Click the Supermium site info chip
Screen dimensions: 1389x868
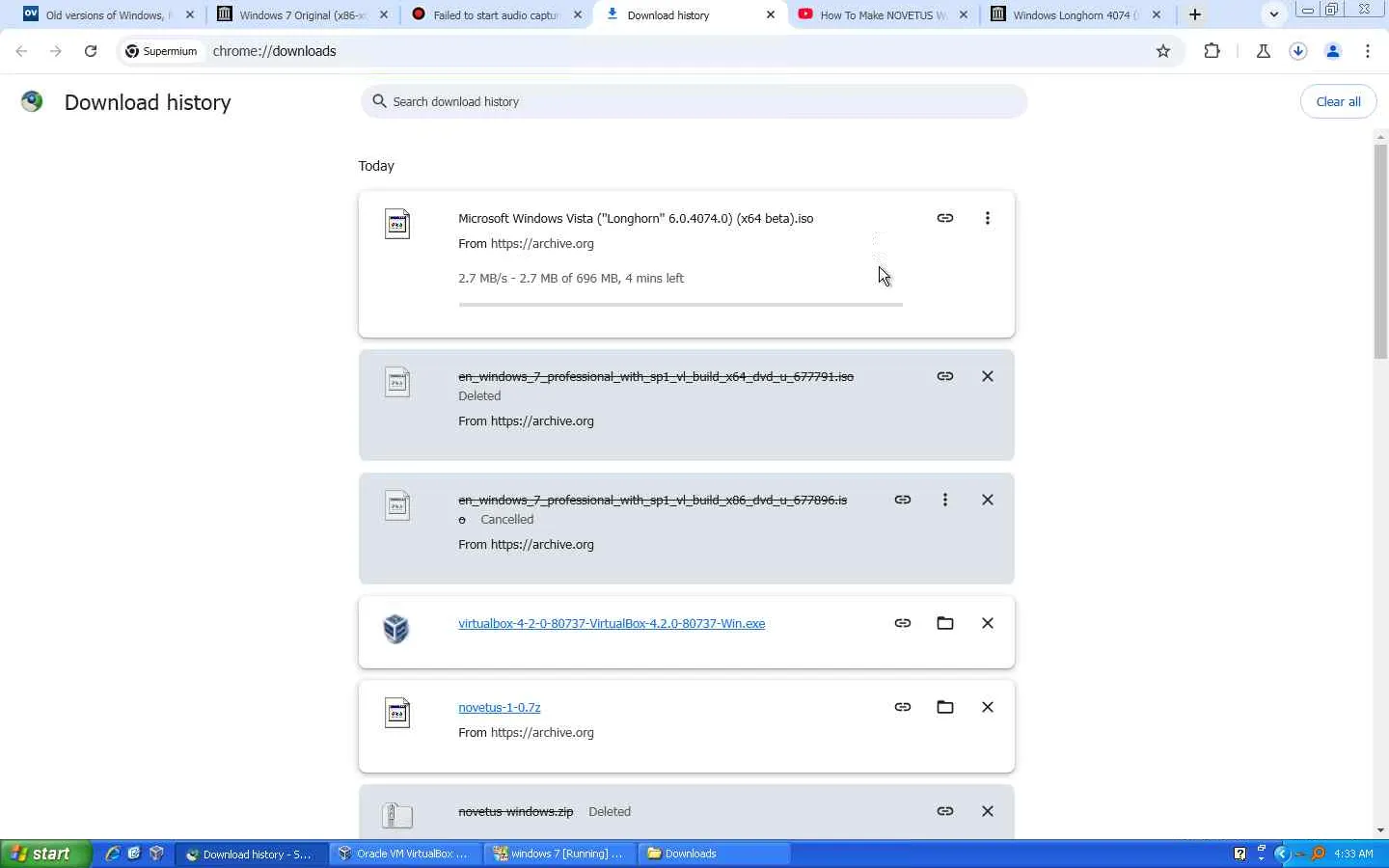161,51
